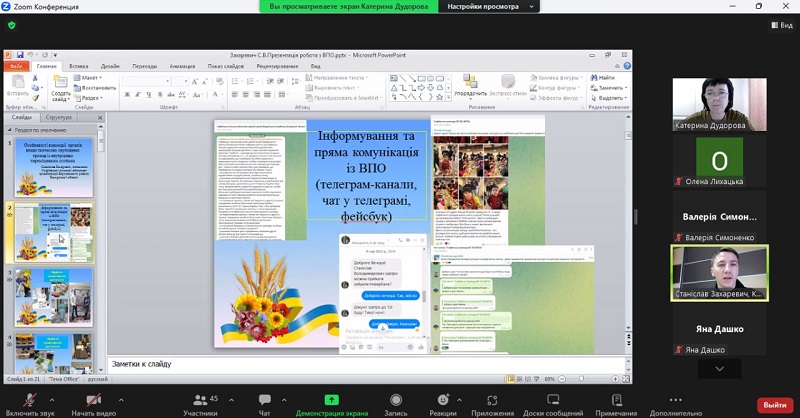The image size is (800, 418).
Task: Open the Настройки просмотра dropdown
Action: pos(489,7)
